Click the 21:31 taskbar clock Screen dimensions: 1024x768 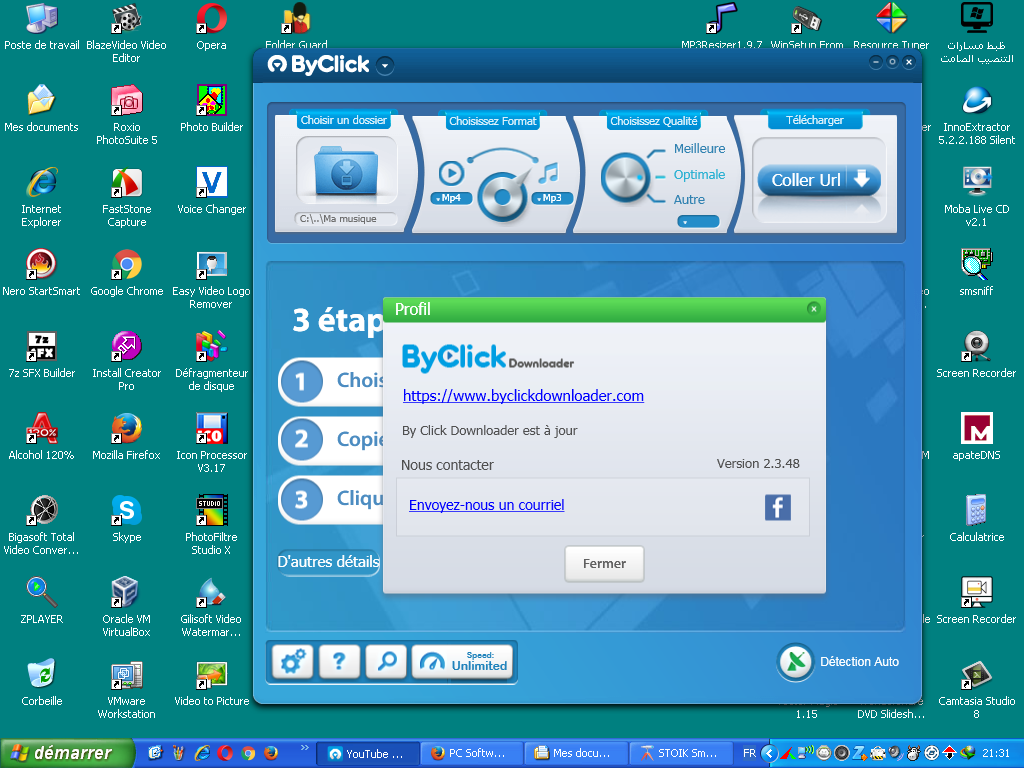(x=995, y=753)
